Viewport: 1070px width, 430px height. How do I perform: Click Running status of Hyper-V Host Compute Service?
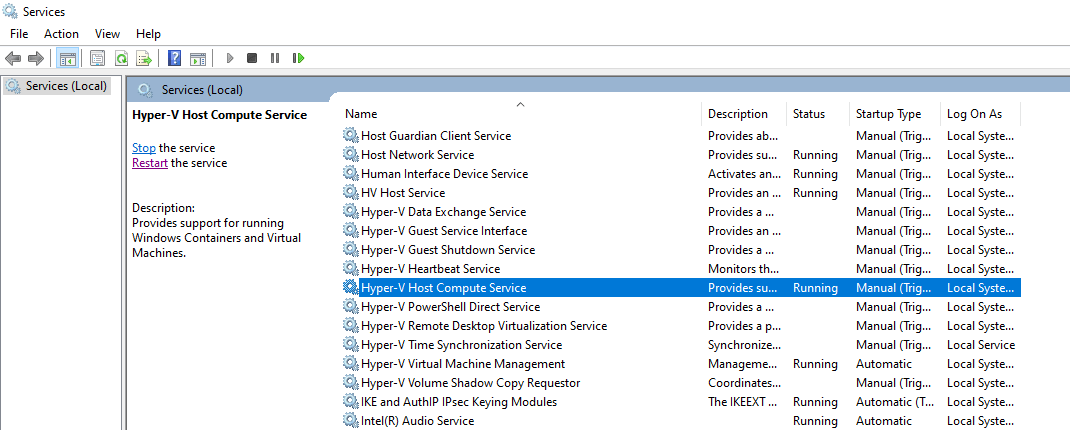click(x=815, y=287)
